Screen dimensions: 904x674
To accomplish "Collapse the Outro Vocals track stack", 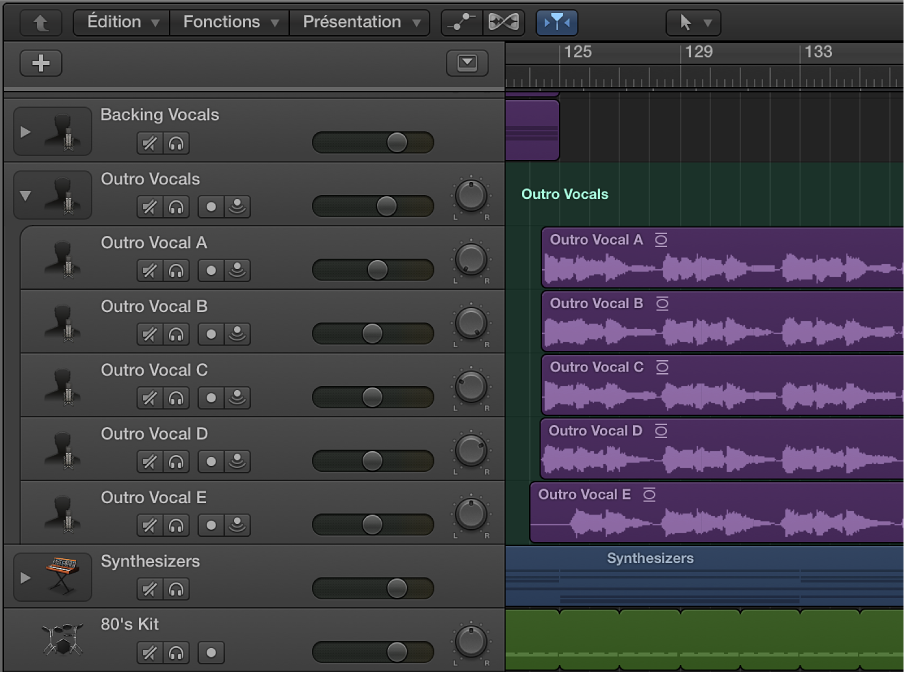I will coord(25,195).
